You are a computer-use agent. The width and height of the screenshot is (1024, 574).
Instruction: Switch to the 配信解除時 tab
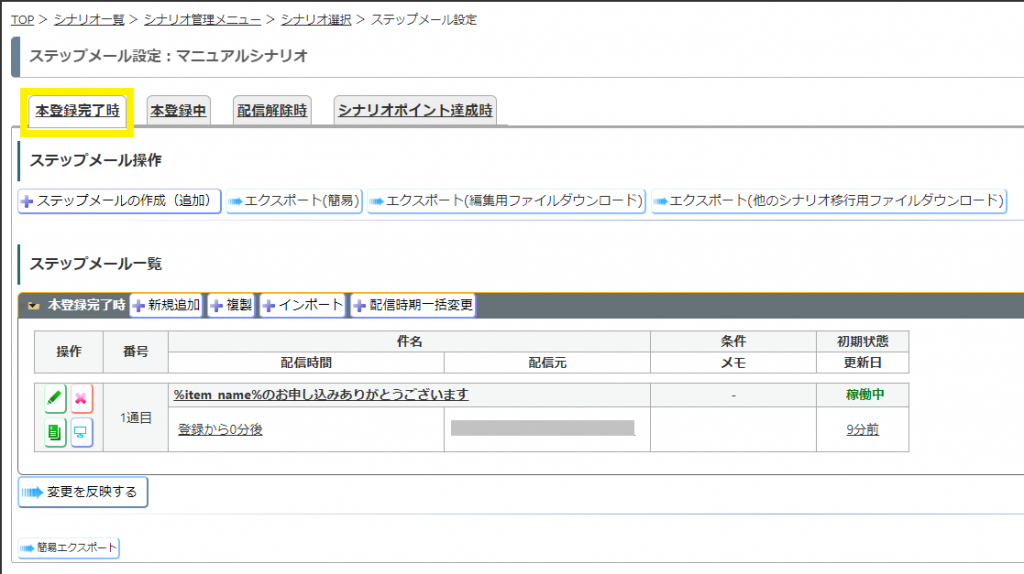[272, 110]
